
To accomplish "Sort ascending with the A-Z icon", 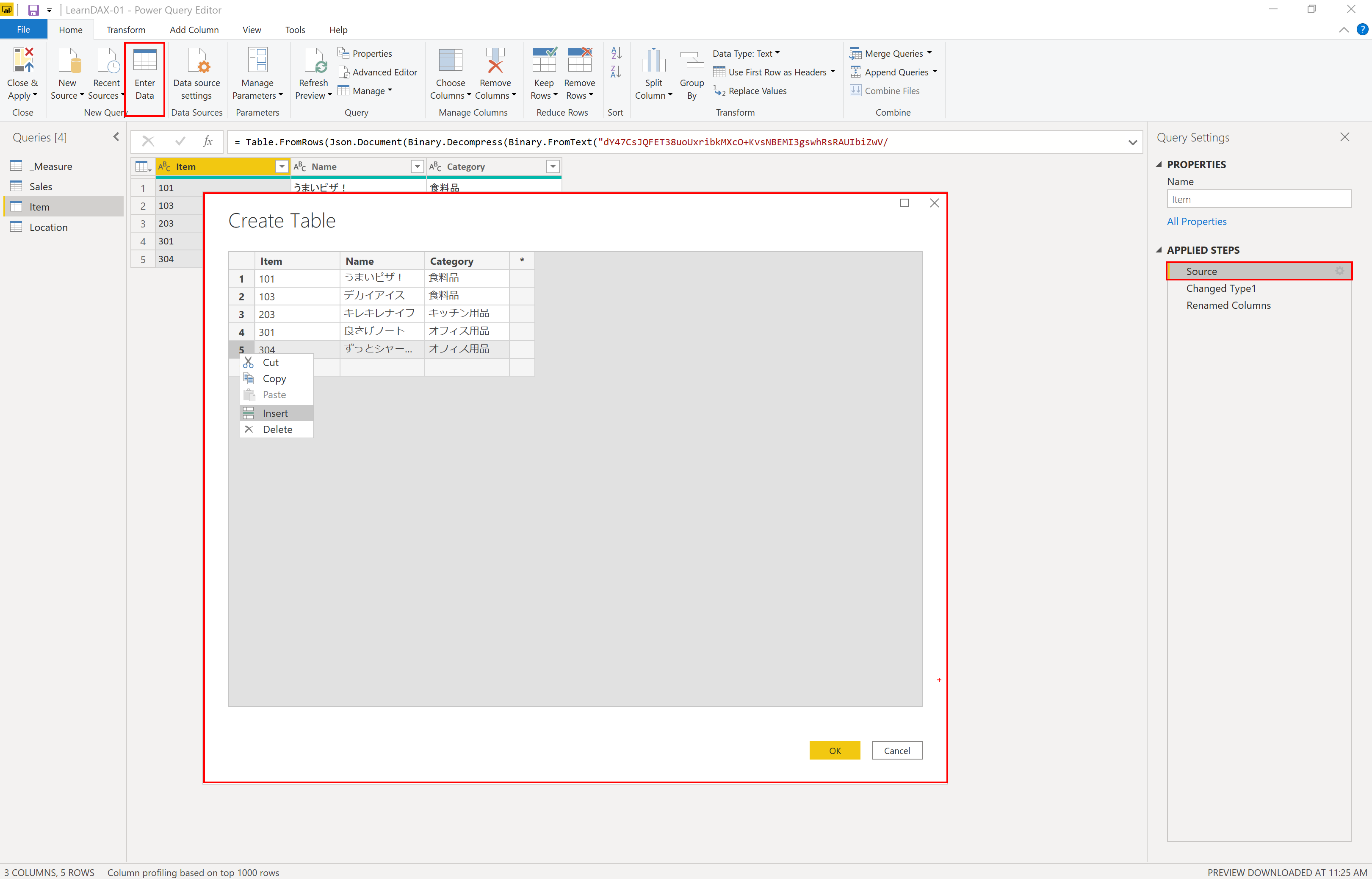I will pos(616,53).
